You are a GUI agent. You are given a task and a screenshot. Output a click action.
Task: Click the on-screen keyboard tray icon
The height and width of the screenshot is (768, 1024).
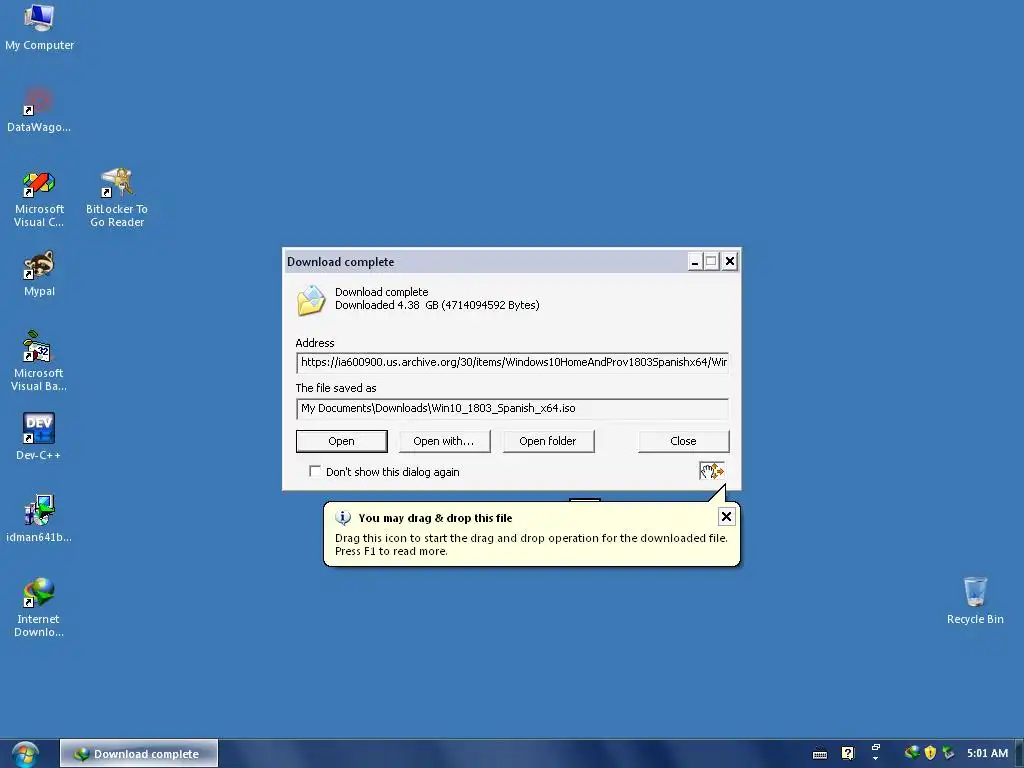820,754
